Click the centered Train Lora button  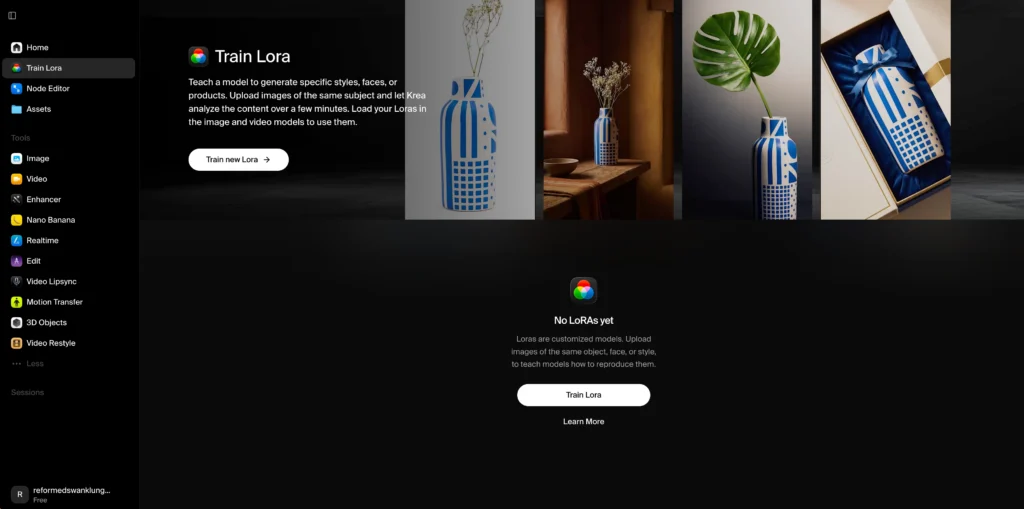pos(583,395)
